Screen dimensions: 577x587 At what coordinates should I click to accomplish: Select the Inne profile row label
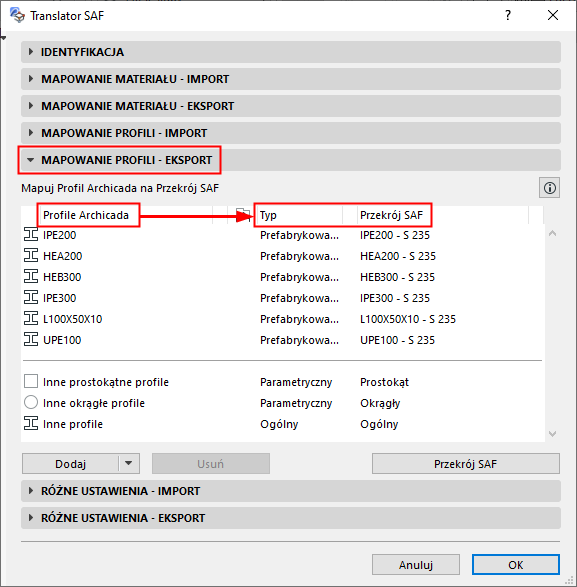[x=73, y=424]
